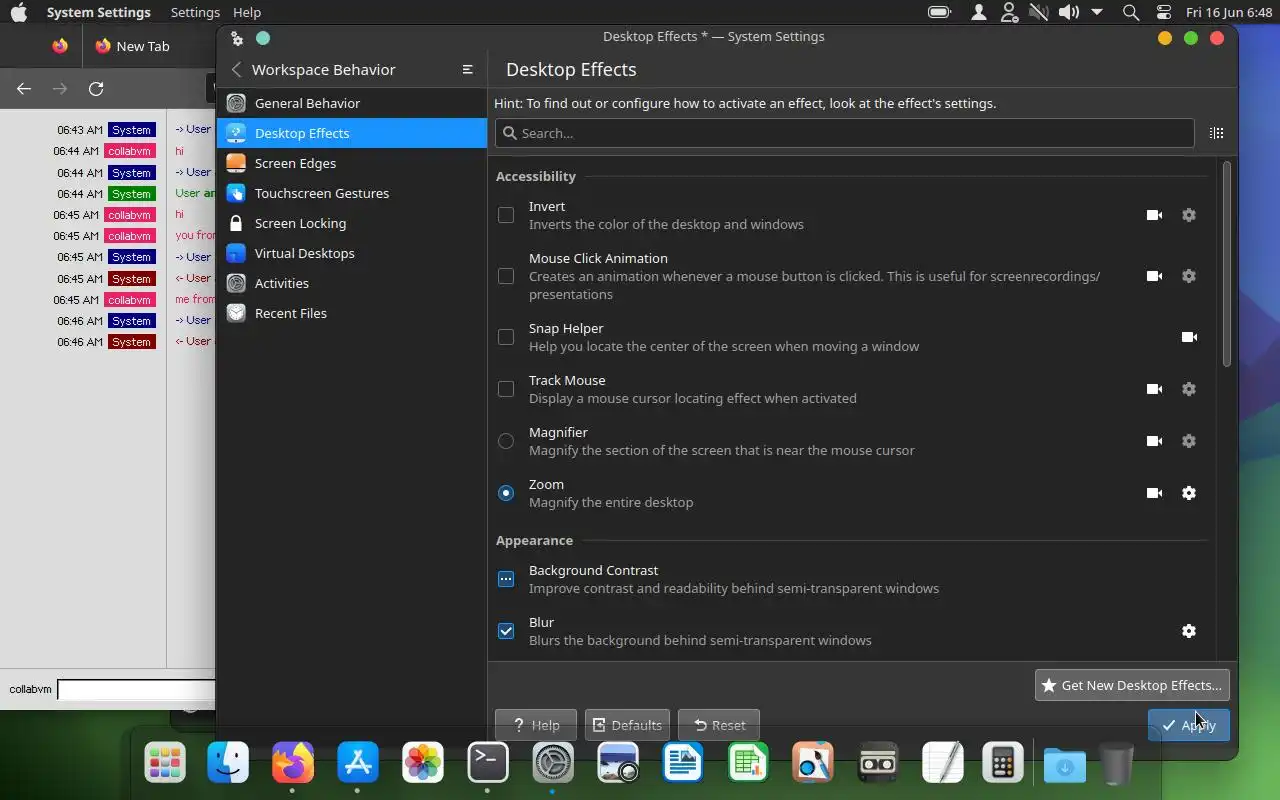This screenshot has width=1280, height=800.
Task: Open Track Mouse settings gear
Action: 1189,389
